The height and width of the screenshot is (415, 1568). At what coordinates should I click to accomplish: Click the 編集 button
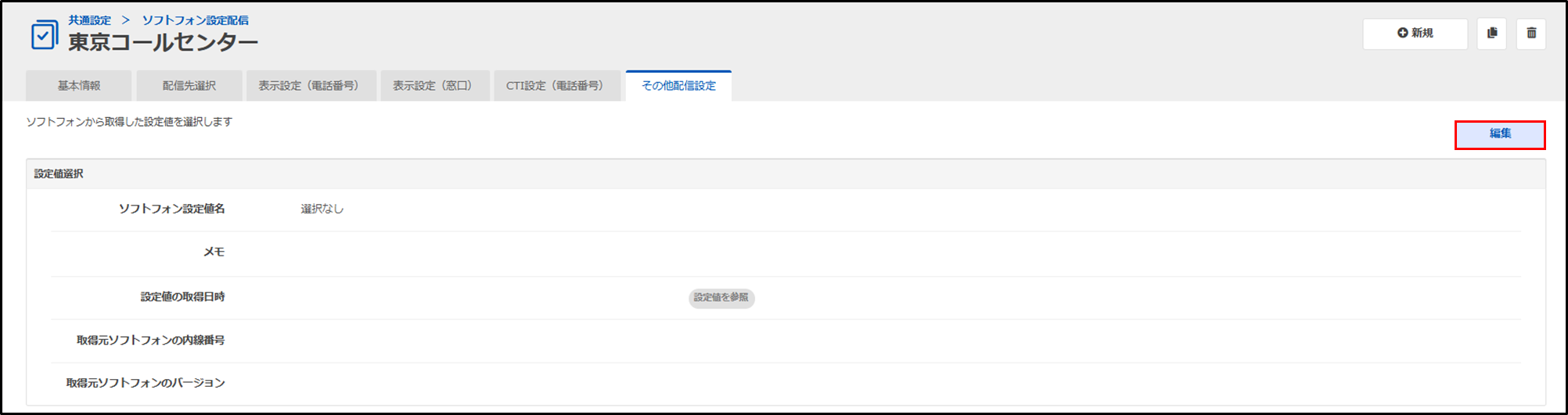coord(1499,134)
